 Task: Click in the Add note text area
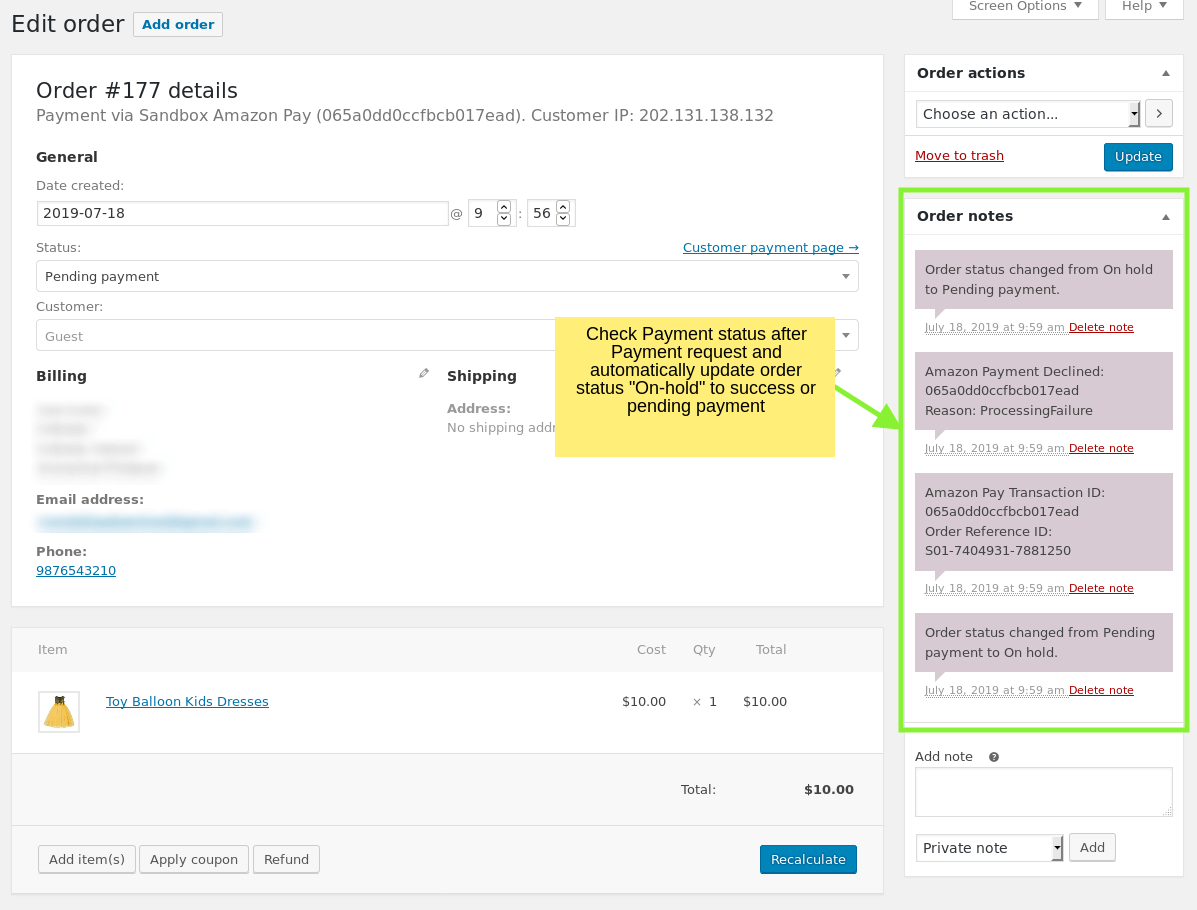(1043, 792)
